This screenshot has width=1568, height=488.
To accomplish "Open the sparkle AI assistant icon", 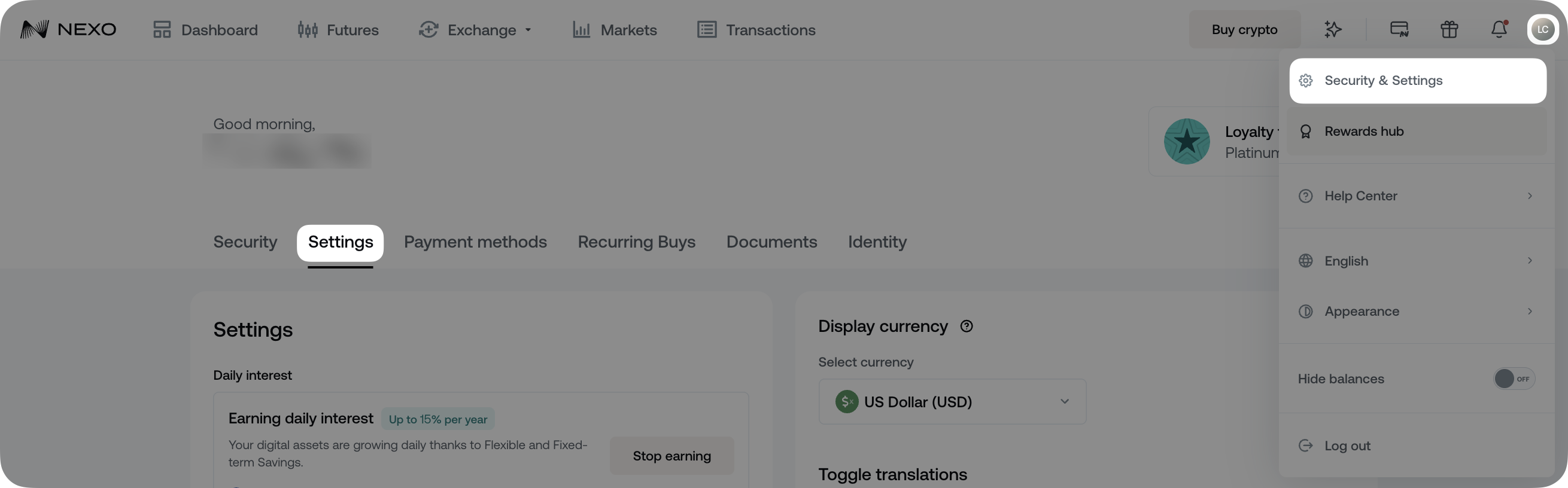I will click(1332, 29).
